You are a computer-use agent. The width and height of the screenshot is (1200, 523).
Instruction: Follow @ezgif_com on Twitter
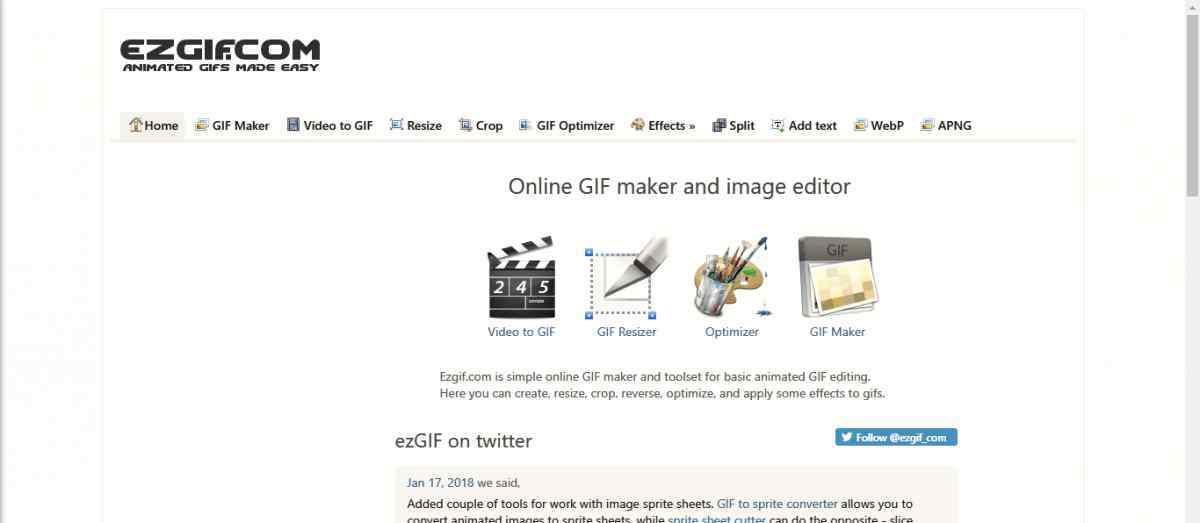pyautogui.click(x=897, y=437)
